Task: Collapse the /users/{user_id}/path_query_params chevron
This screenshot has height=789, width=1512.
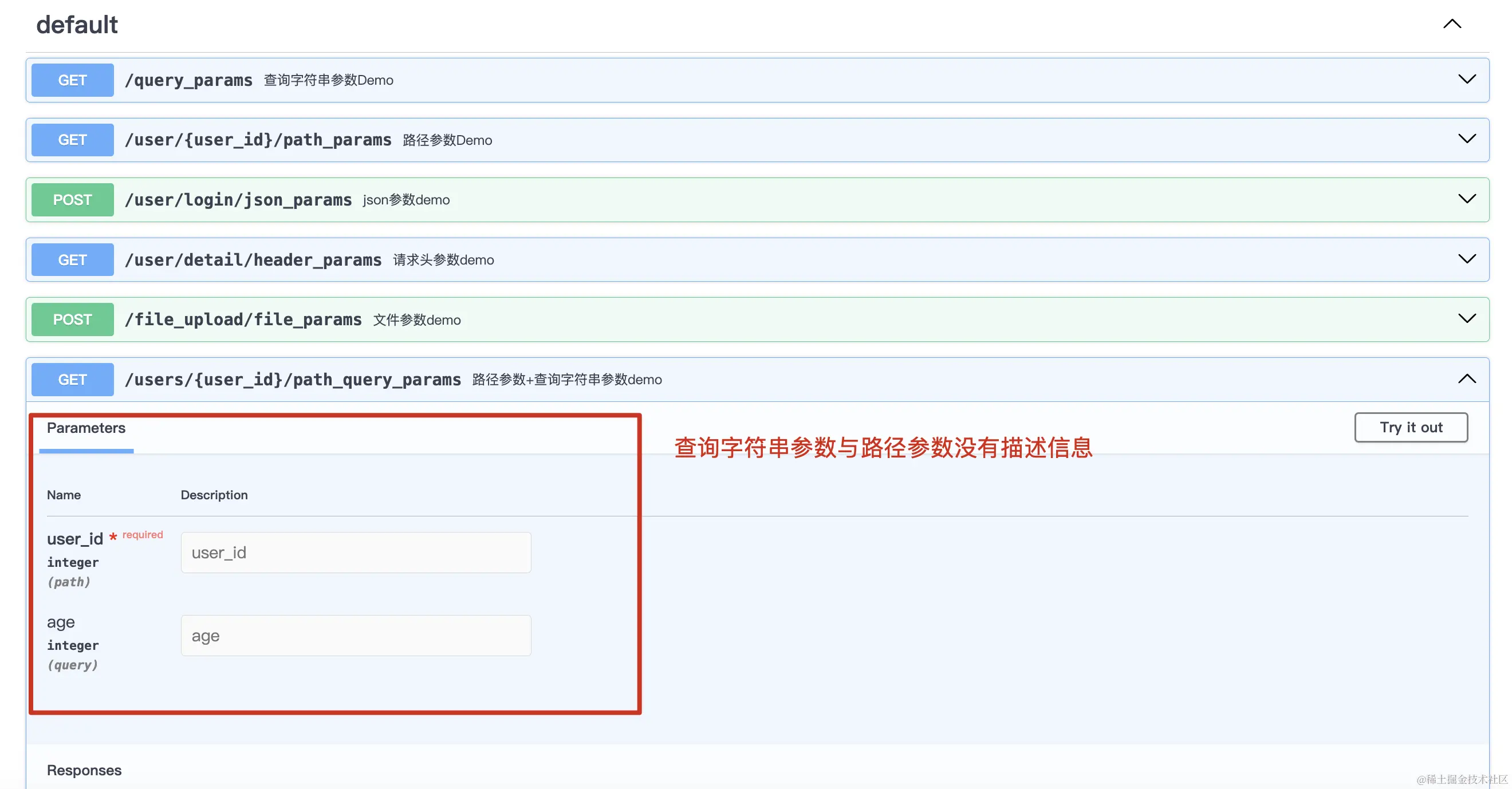Action: (1467, 379)
